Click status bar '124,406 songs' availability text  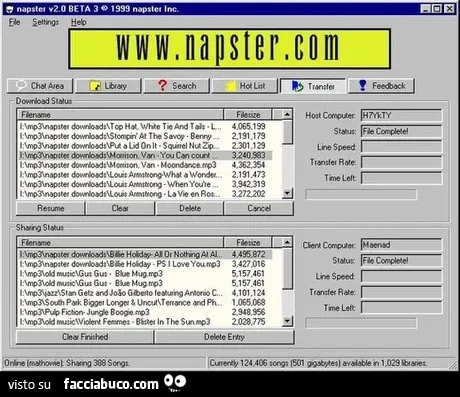coord(318,363)
